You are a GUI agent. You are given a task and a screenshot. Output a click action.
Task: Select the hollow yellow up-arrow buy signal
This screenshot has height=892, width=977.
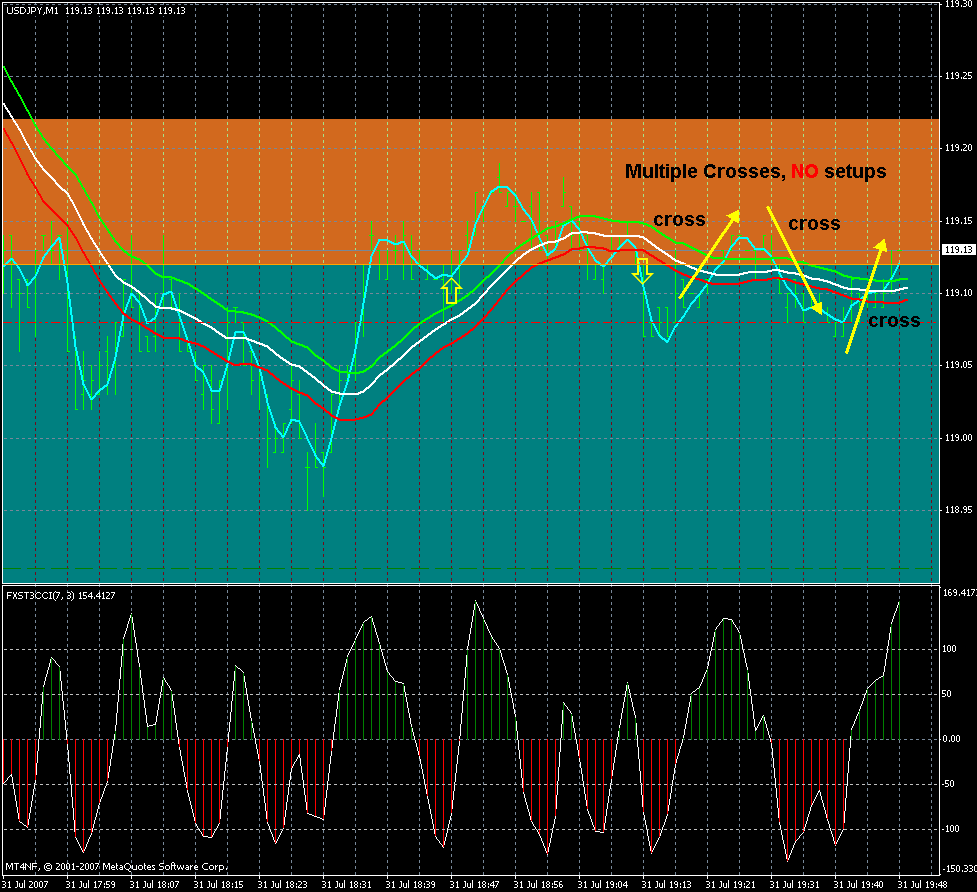pos(451,291)
